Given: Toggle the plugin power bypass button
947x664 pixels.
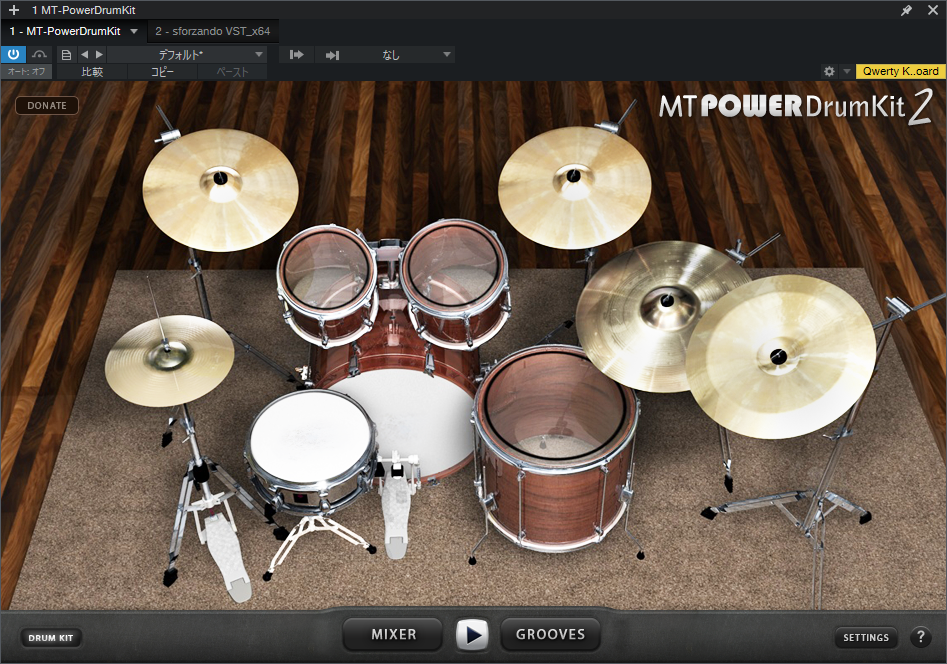Looking at the screenshot, I should [x=13, y=54].
